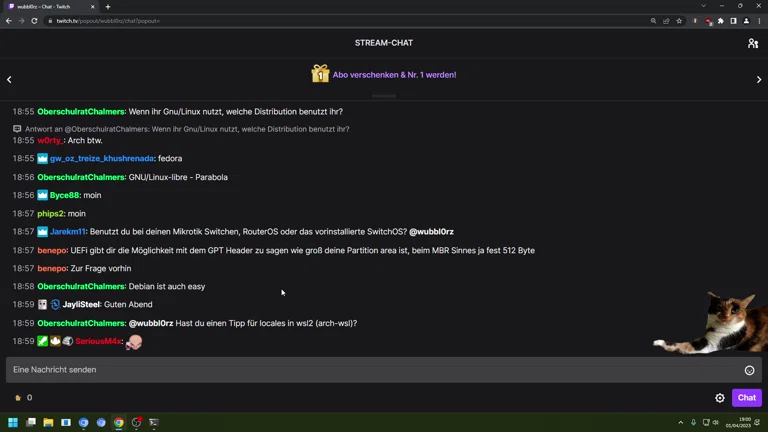The height and width of the screenshot is (432, 768).
Task: Click the reply icon above w0rty's message
Action: [17, 129]
